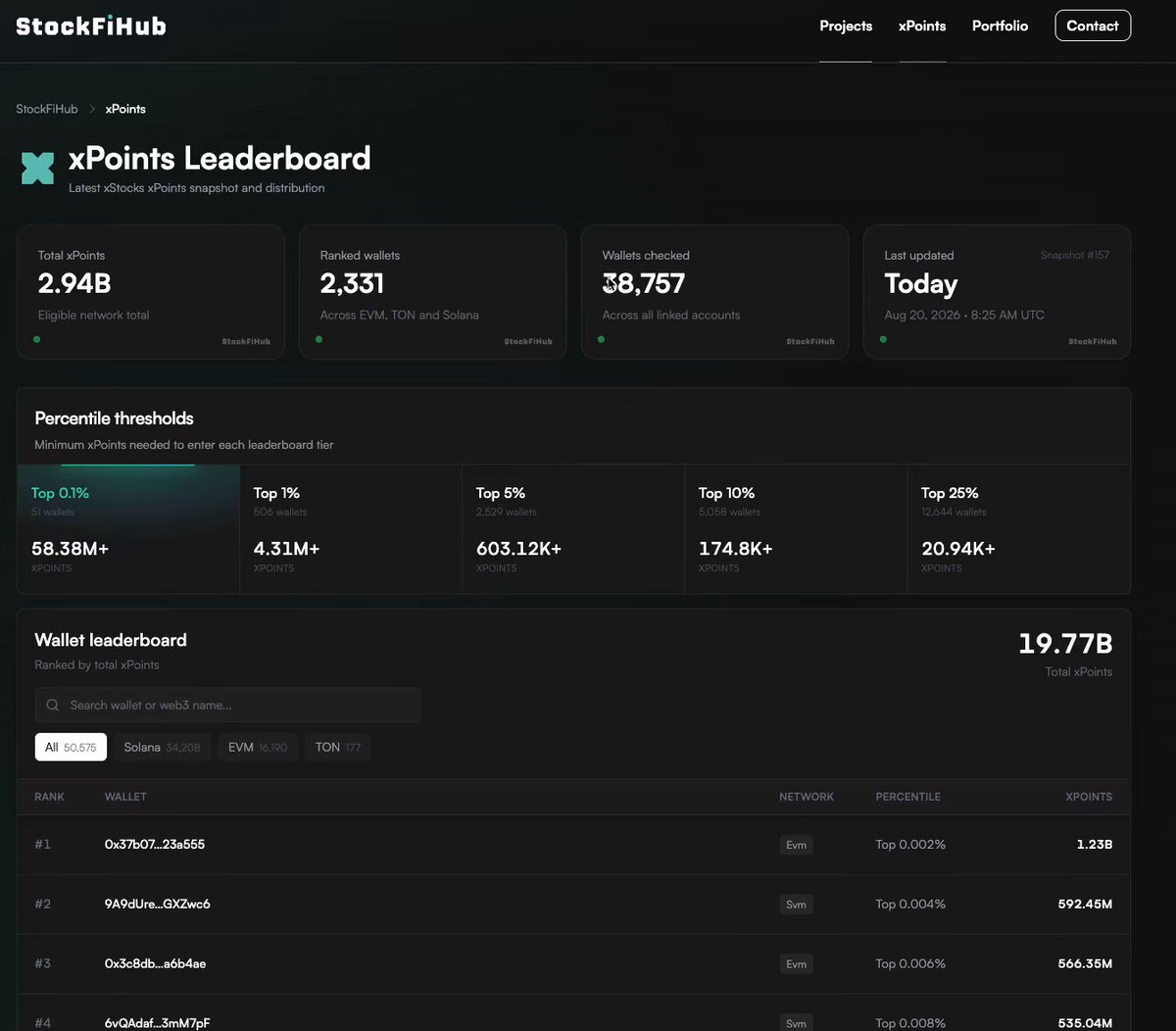Switch to the EVM filter tab

[x=258, y=747]
